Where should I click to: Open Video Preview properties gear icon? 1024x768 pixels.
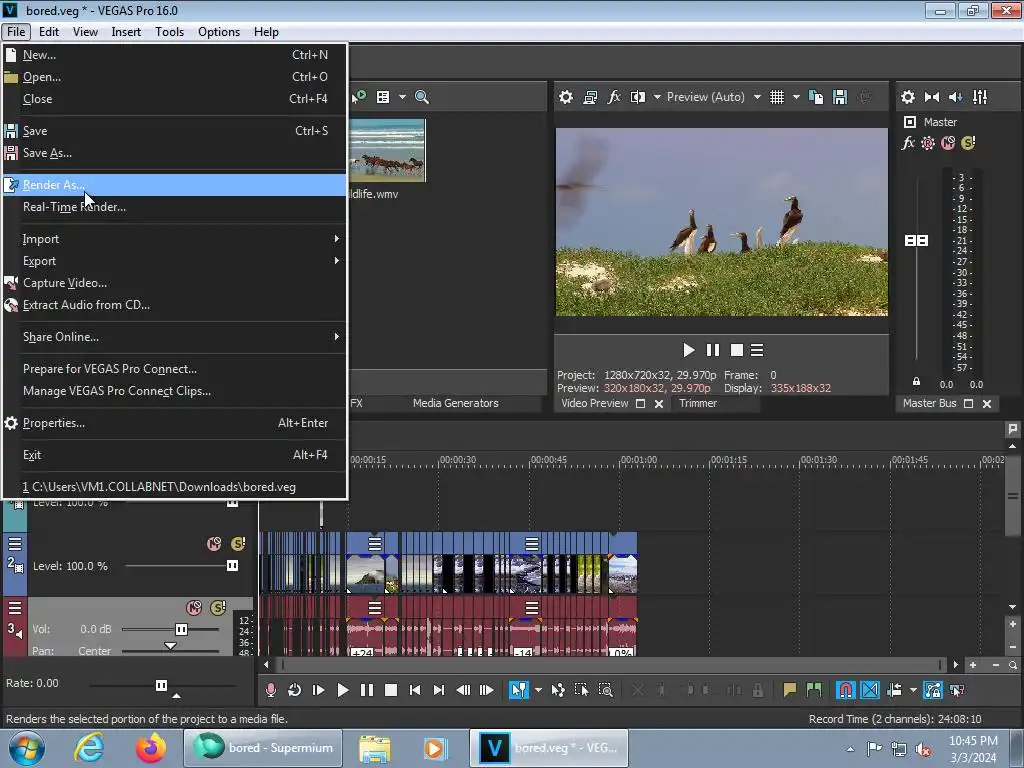click(566, 97)
